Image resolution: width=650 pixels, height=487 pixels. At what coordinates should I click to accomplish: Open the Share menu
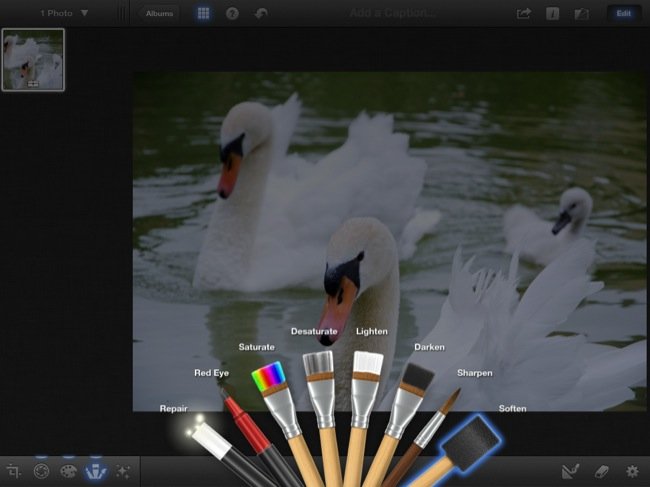click(523, 14)
